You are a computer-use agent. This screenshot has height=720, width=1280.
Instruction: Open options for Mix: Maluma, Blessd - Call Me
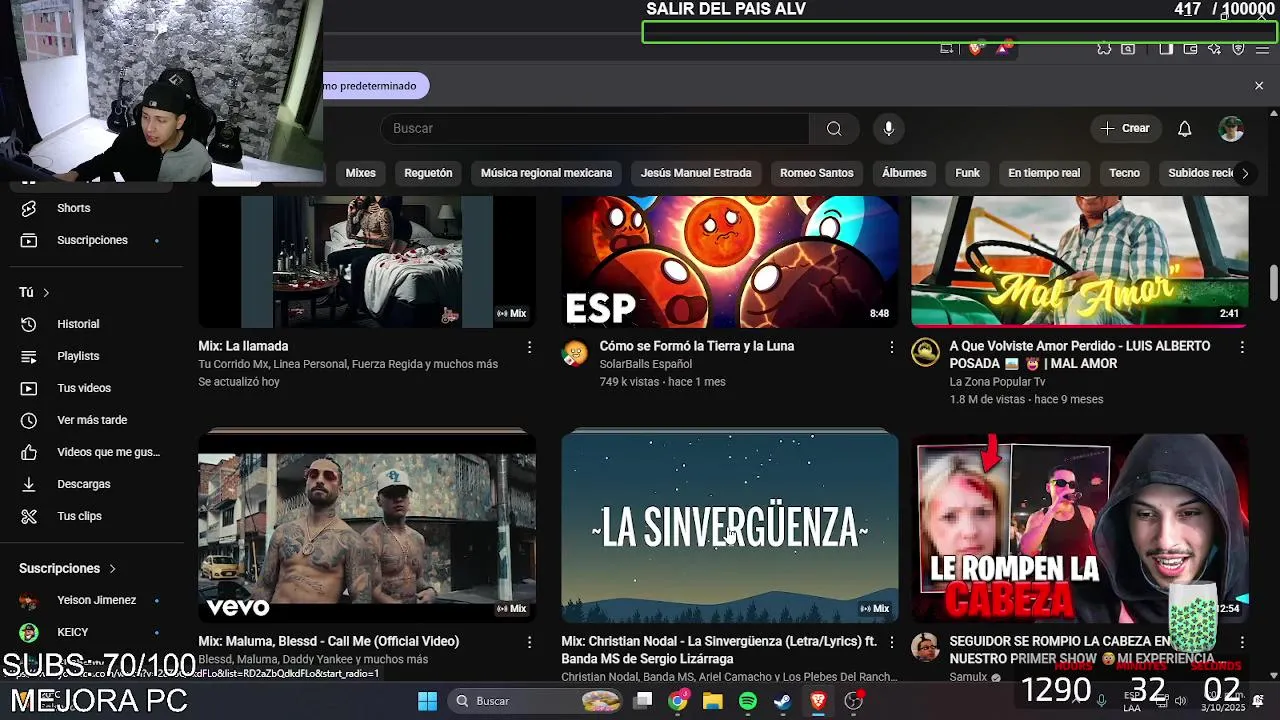click(529, 642)
